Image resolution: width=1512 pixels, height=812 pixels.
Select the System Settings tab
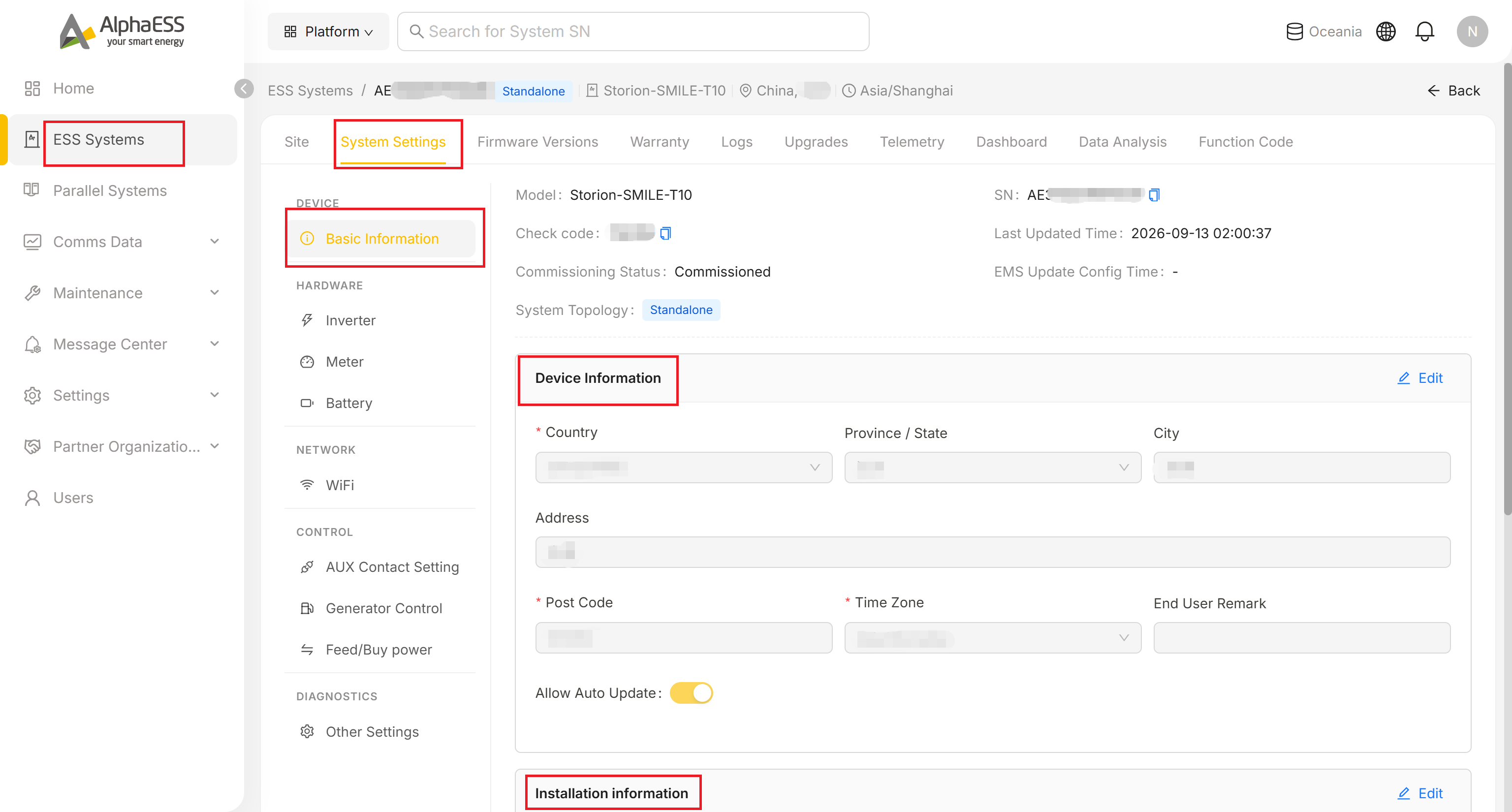coord(393,142)
